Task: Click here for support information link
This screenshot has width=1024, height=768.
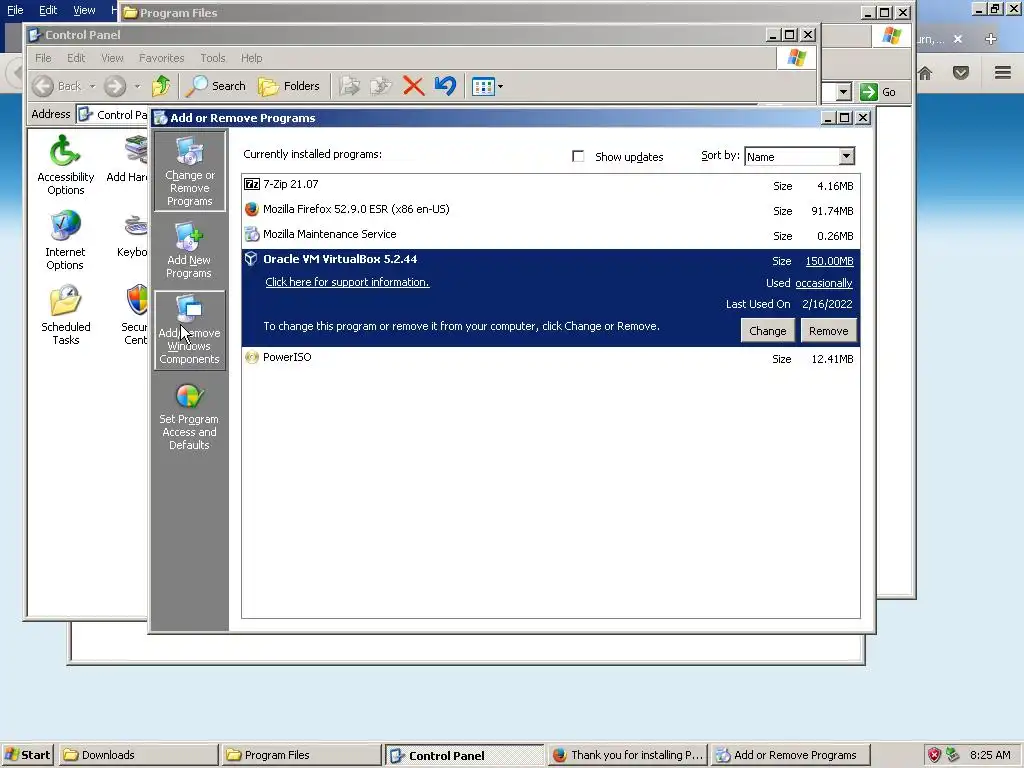Action: coord(347,282)
